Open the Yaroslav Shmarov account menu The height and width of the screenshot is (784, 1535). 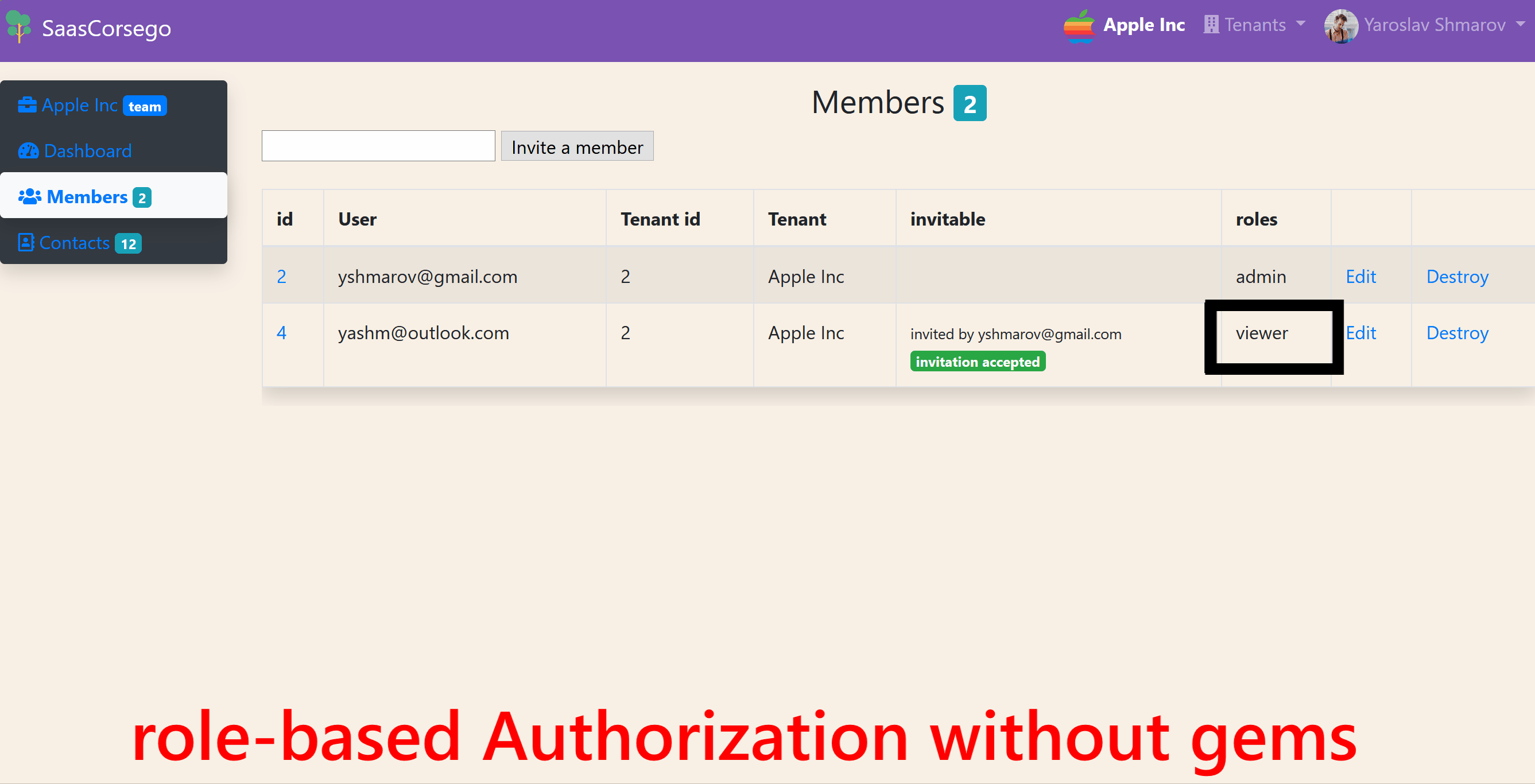[x=1425, y=25]
